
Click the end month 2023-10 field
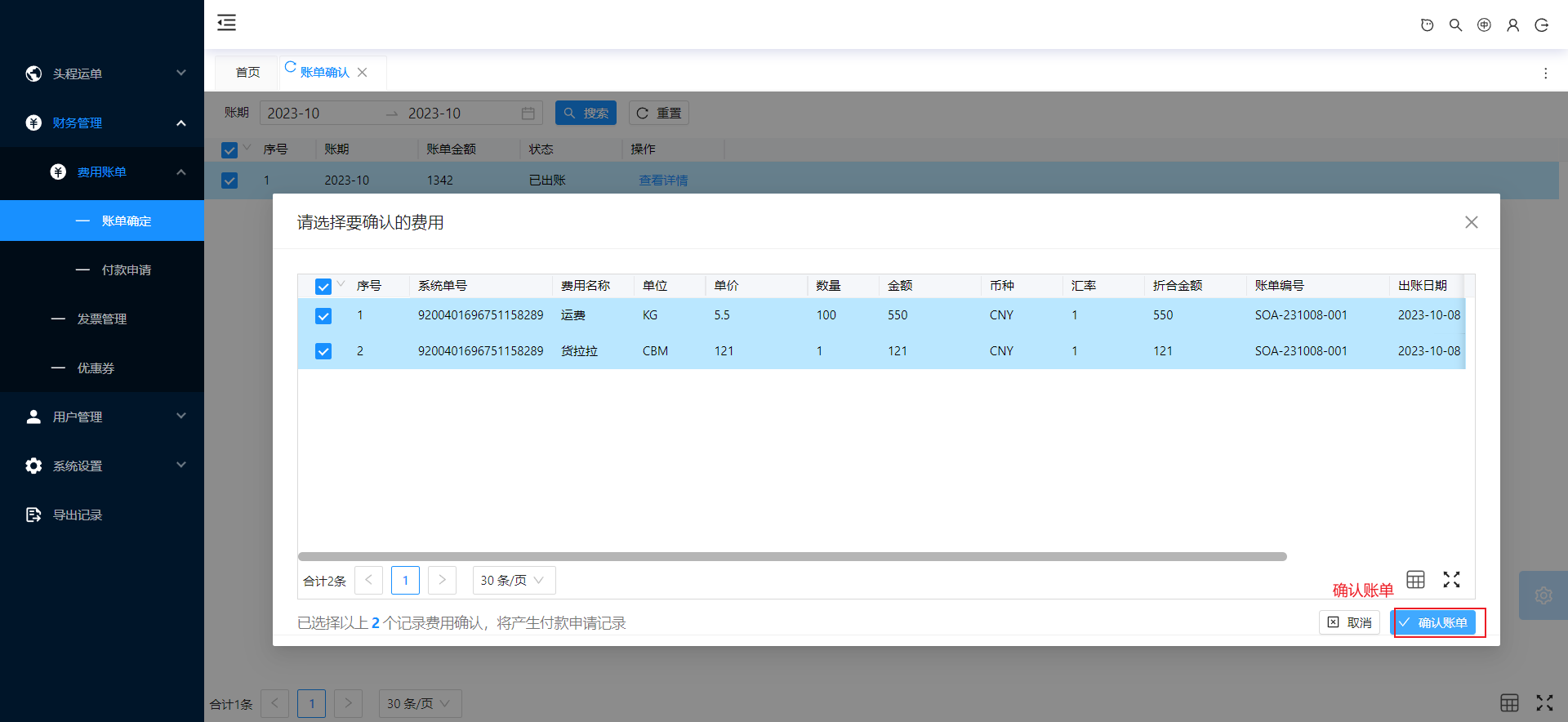[461, 114]
